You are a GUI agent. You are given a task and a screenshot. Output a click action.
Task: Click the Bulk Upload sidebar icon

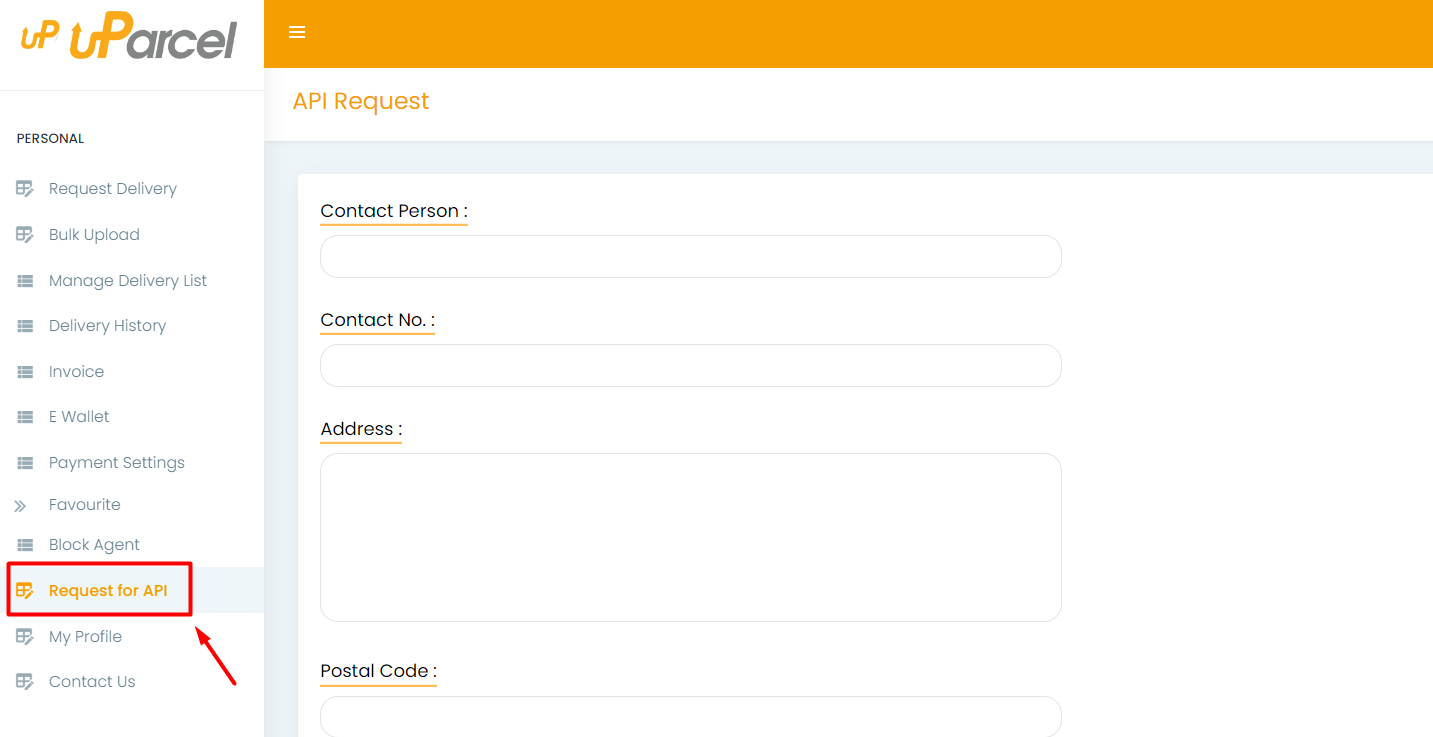(25, 235)
